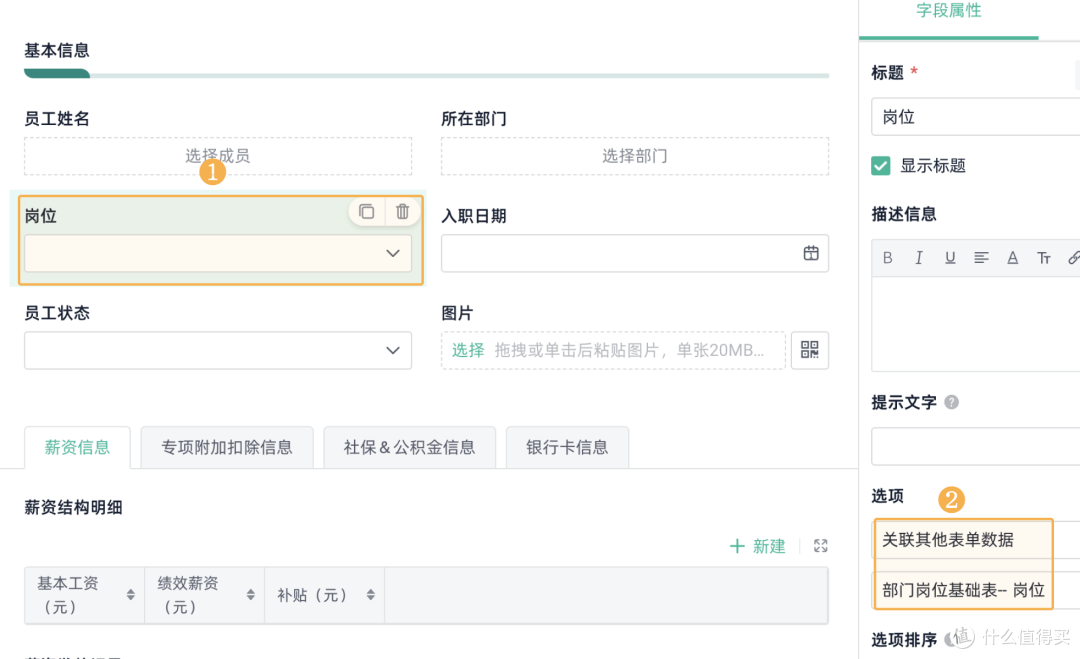Insert link in description editor
This screenshot has width=1080, height=659.
pos(1073,258)
